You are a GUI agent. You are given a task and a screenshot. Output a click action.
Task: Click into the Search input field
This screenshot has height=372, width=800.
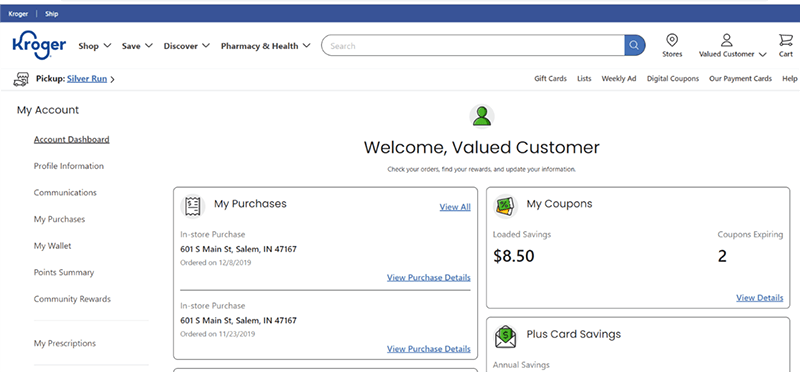473,45
